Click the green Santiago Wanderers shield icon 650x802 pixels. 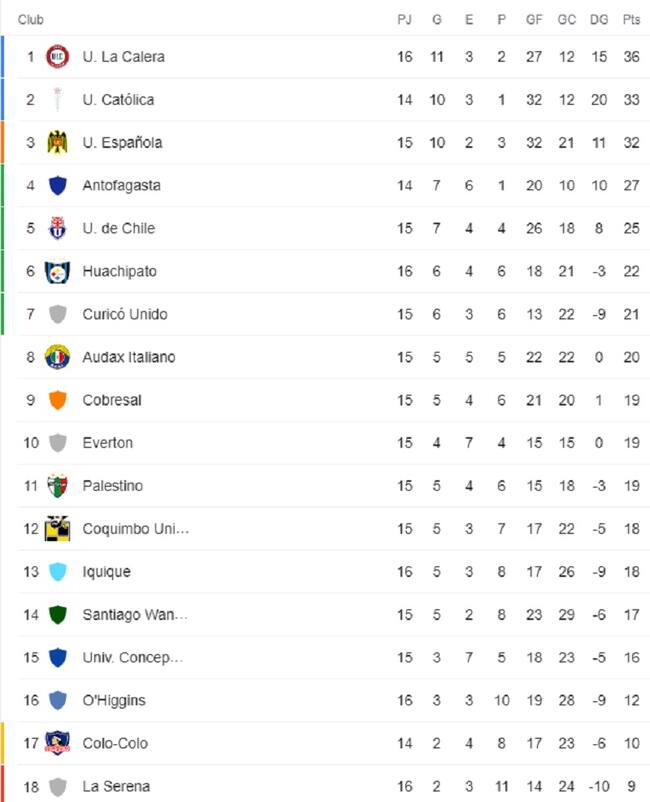pos(57,614)
